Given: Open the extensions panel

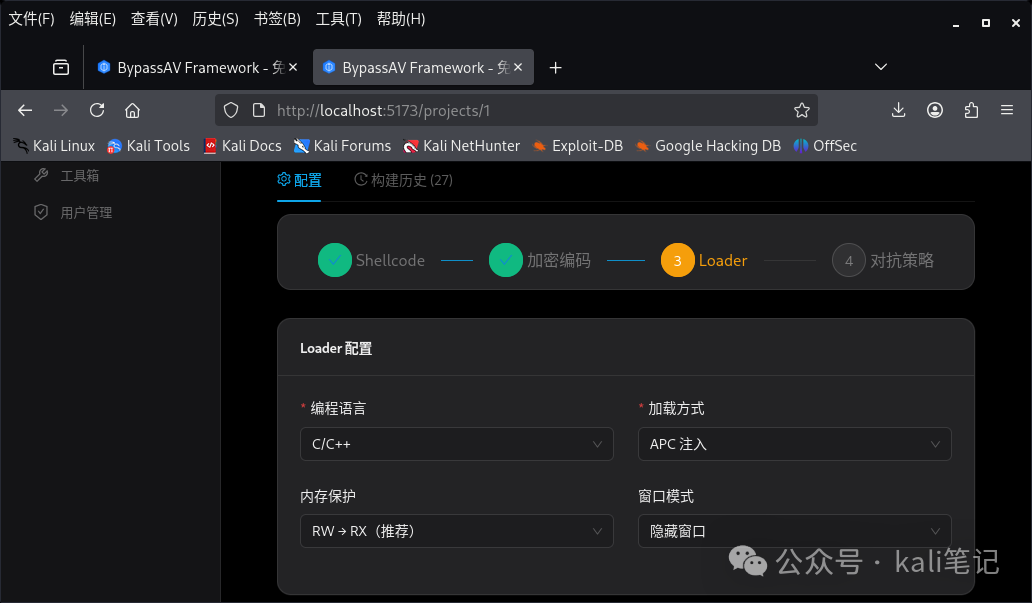Looking at the screenshot, I should coord(971,110).
